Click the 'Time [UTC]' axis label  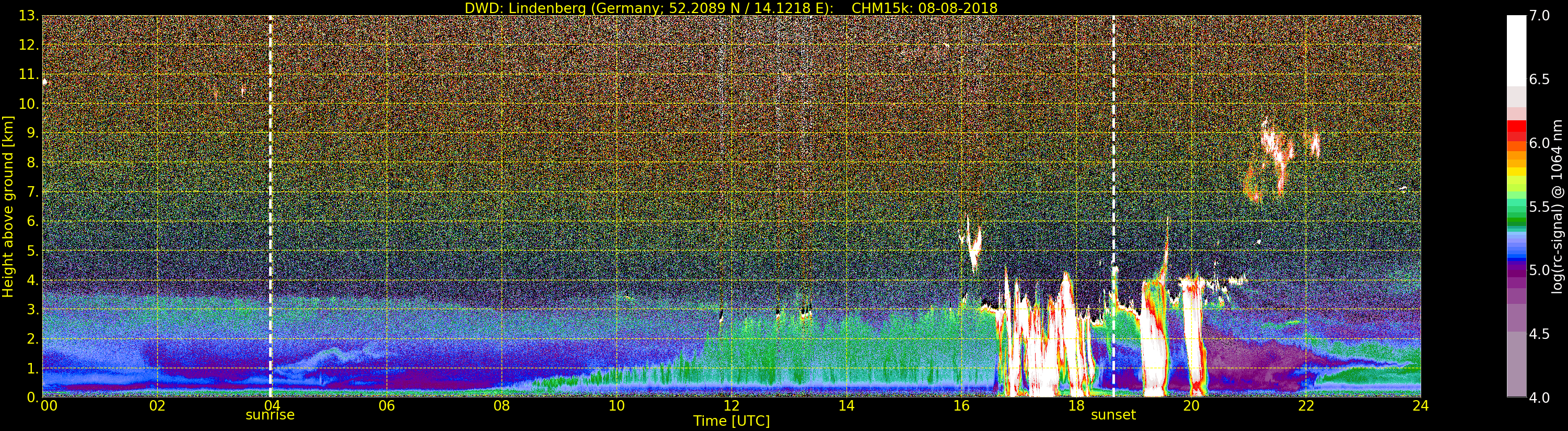[731, 421]
